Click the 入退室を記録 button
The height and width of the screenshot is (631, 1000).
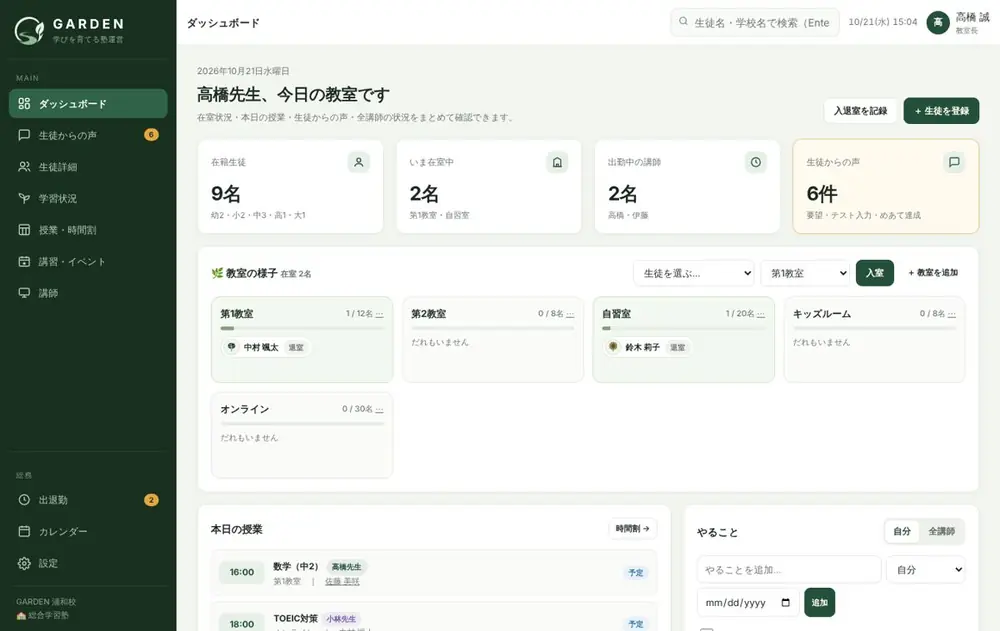(x=860, y=111)
